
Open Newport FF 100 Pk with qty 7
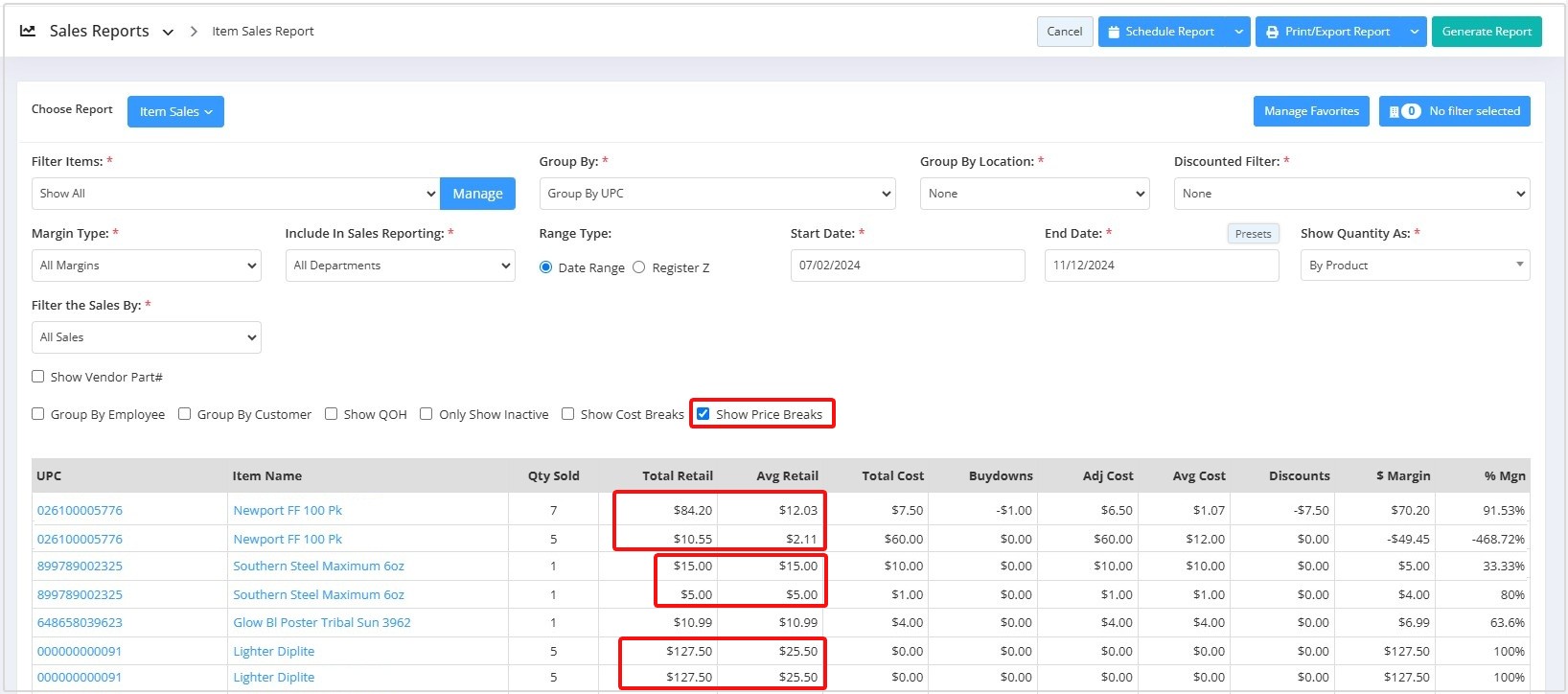point(288,511)
